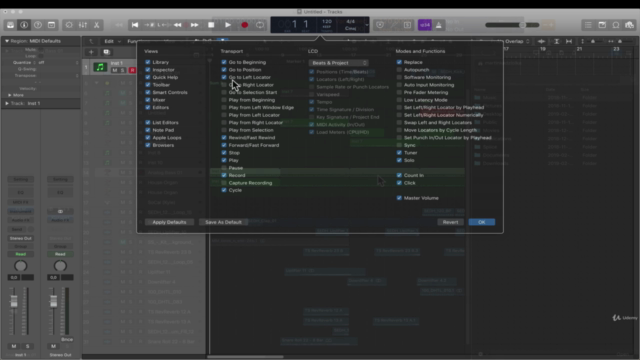Click the Bnce bounce button on output strip
The width and height of the screenshot is (640, 360).
67,339
